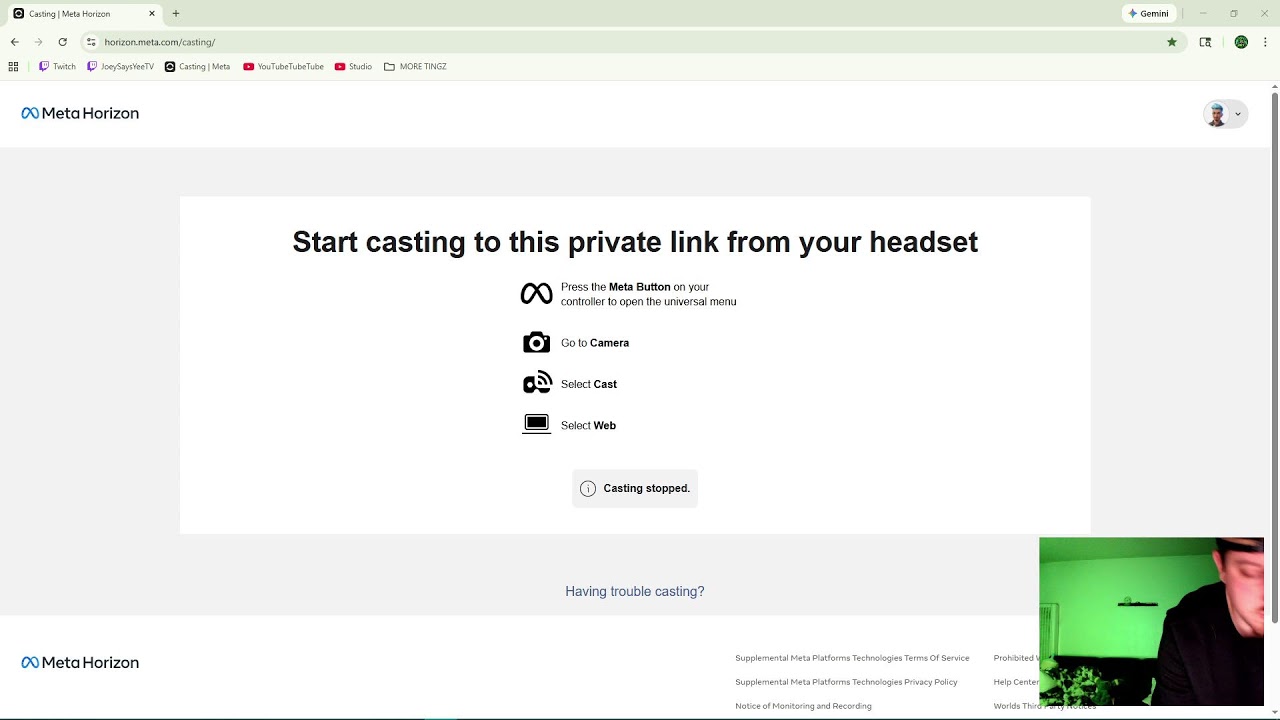Click the bookmark star icon
This screenshot has height=720, width=1280.
click(1172, 42)
